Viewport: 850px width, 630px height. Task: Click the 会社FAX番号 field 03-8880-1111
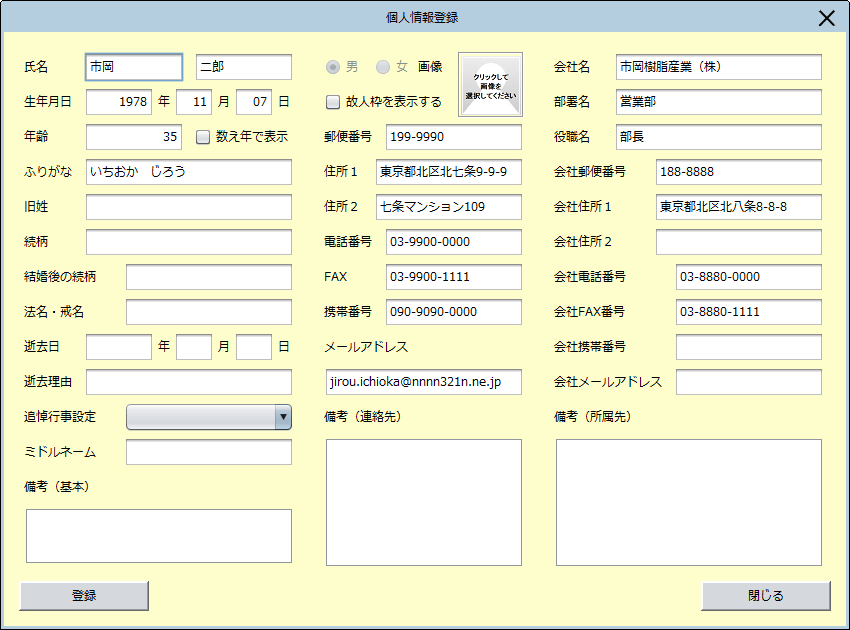click(749, 312)
